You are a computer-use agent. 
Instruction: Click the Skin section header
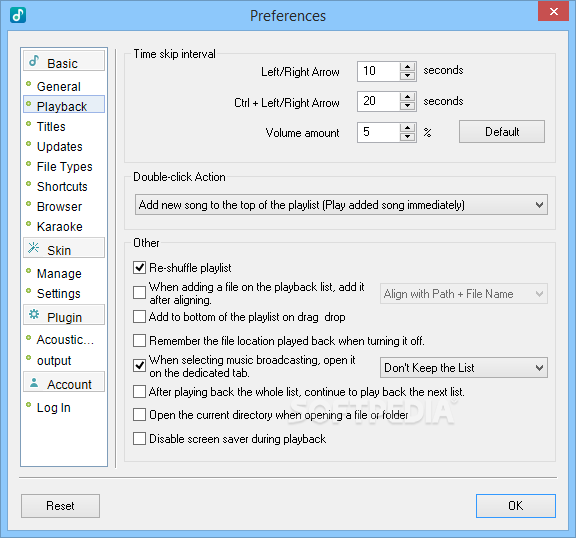tap(64, 248)
